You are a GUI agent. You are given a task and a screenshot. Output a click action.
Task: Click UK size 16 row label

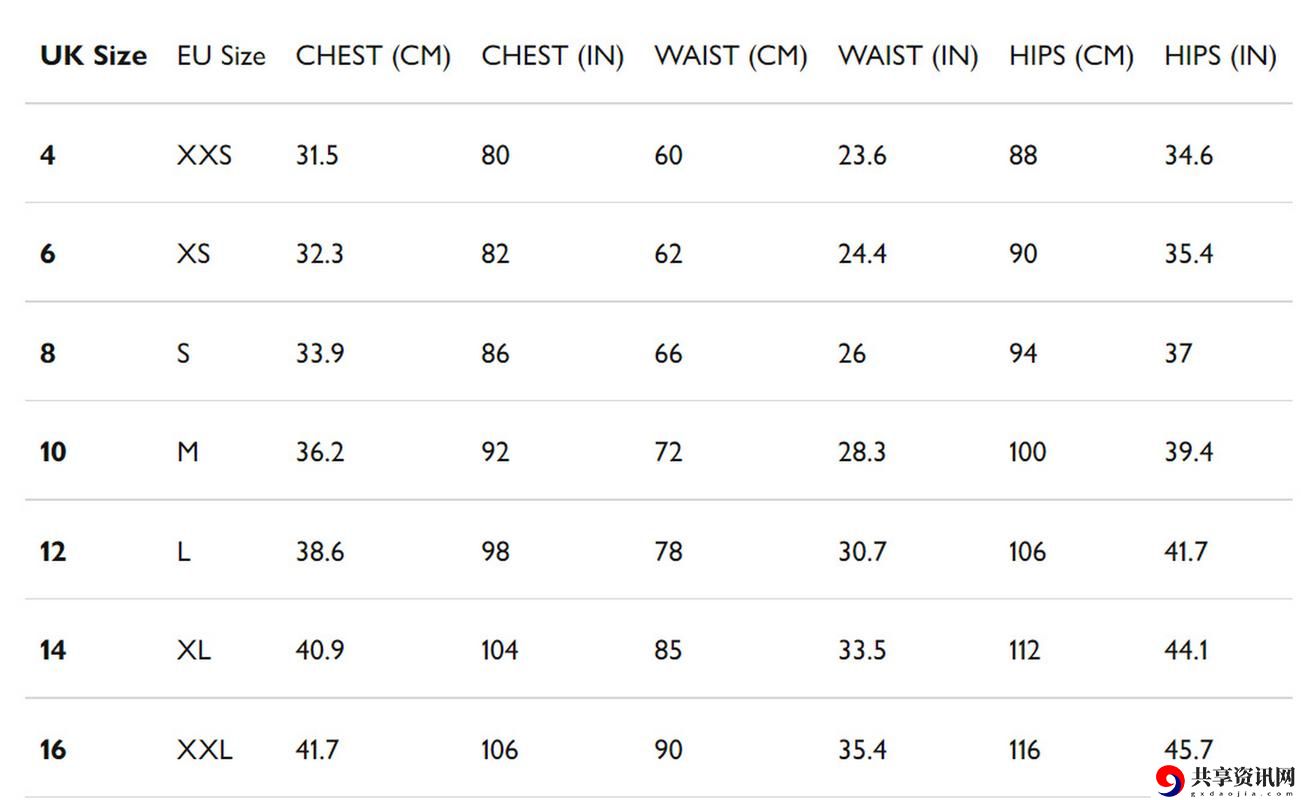53,750
